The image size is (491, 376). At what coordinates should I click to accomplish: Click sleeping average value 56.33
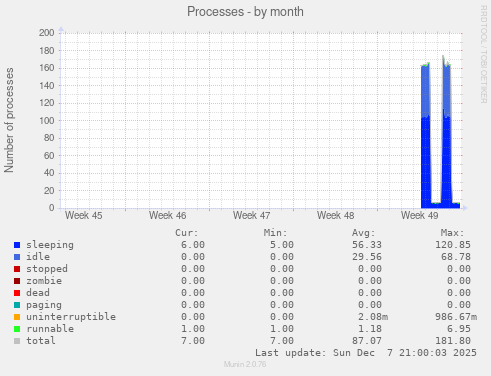click(367, 245)
